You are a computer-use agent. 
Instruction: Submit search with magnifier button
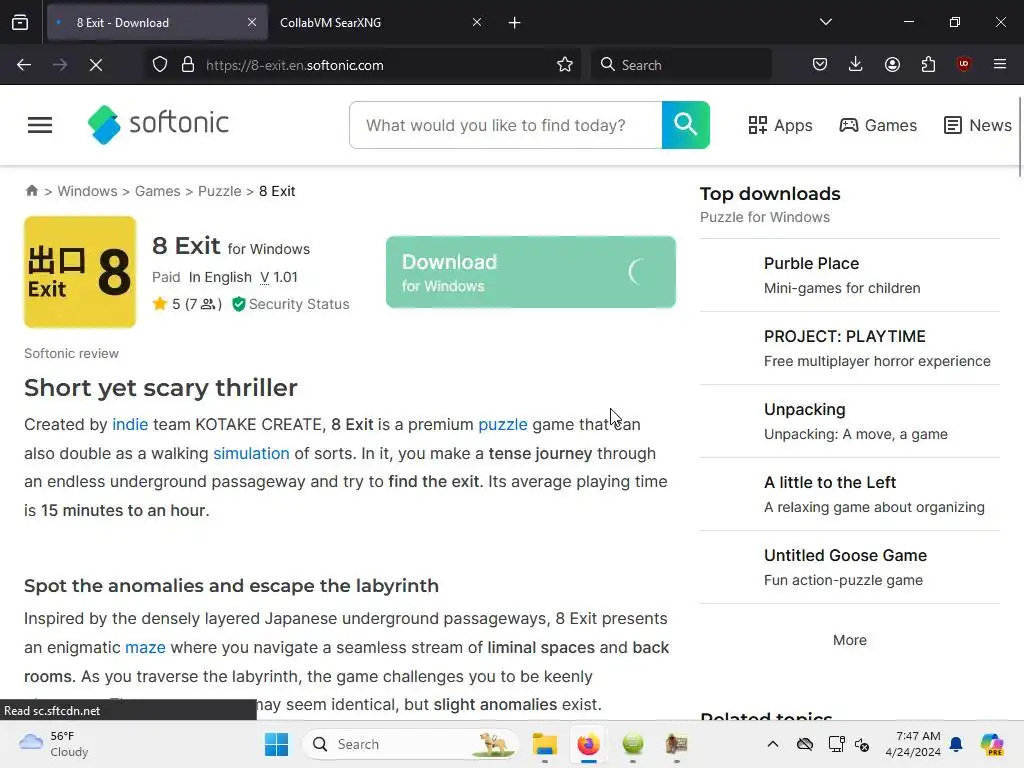click(x=686, y=125)
